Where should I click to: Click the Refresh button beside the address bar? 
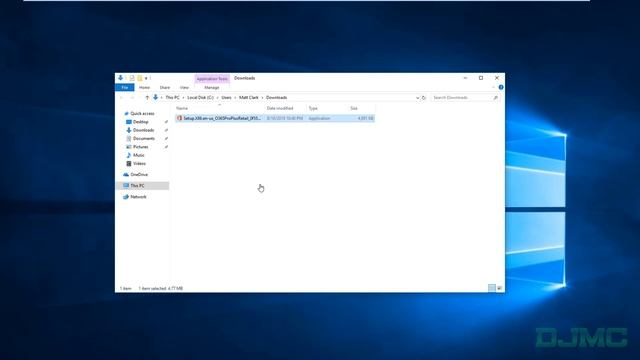coord(424,98)
